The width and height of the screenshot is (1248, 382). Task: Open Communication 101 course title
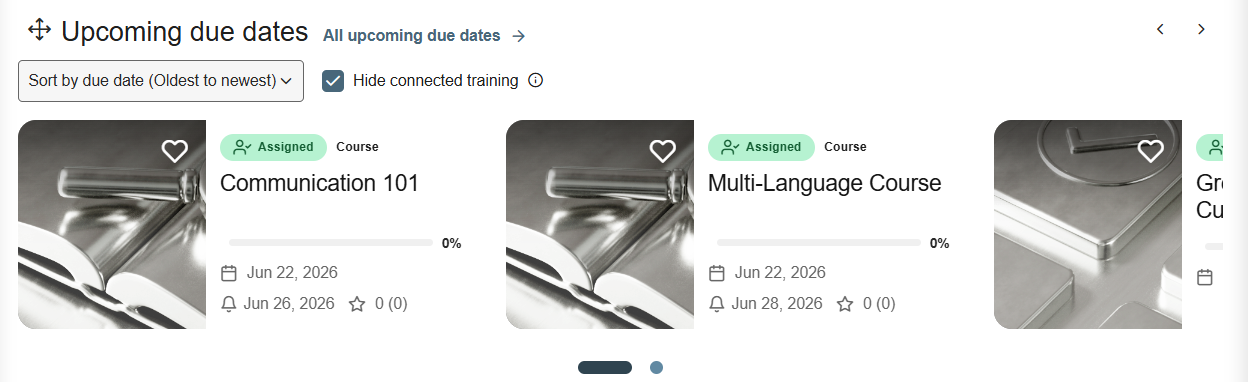(x=319, y=183)
